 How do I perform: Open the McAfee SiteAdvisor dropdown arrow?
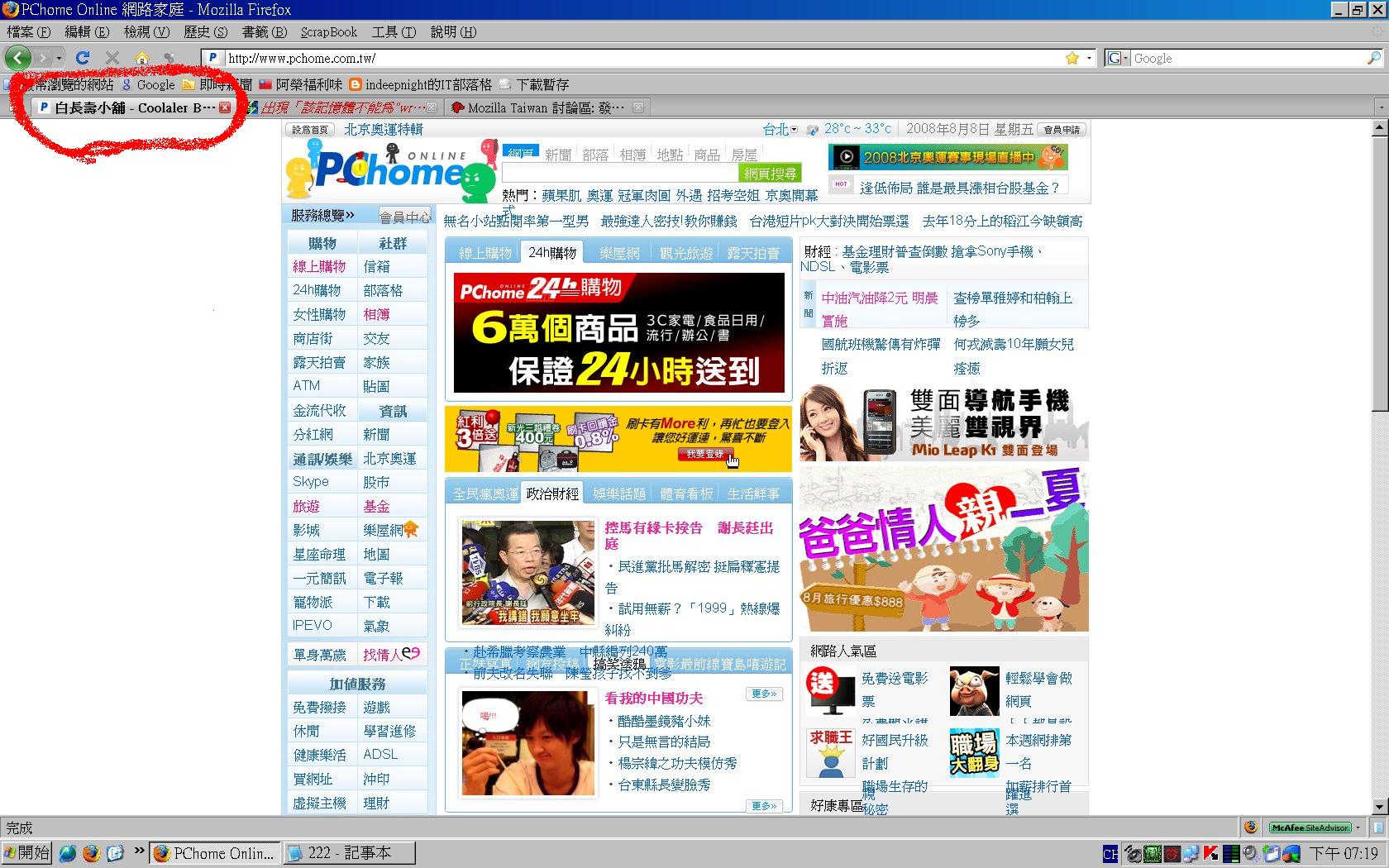[1358, 827]
